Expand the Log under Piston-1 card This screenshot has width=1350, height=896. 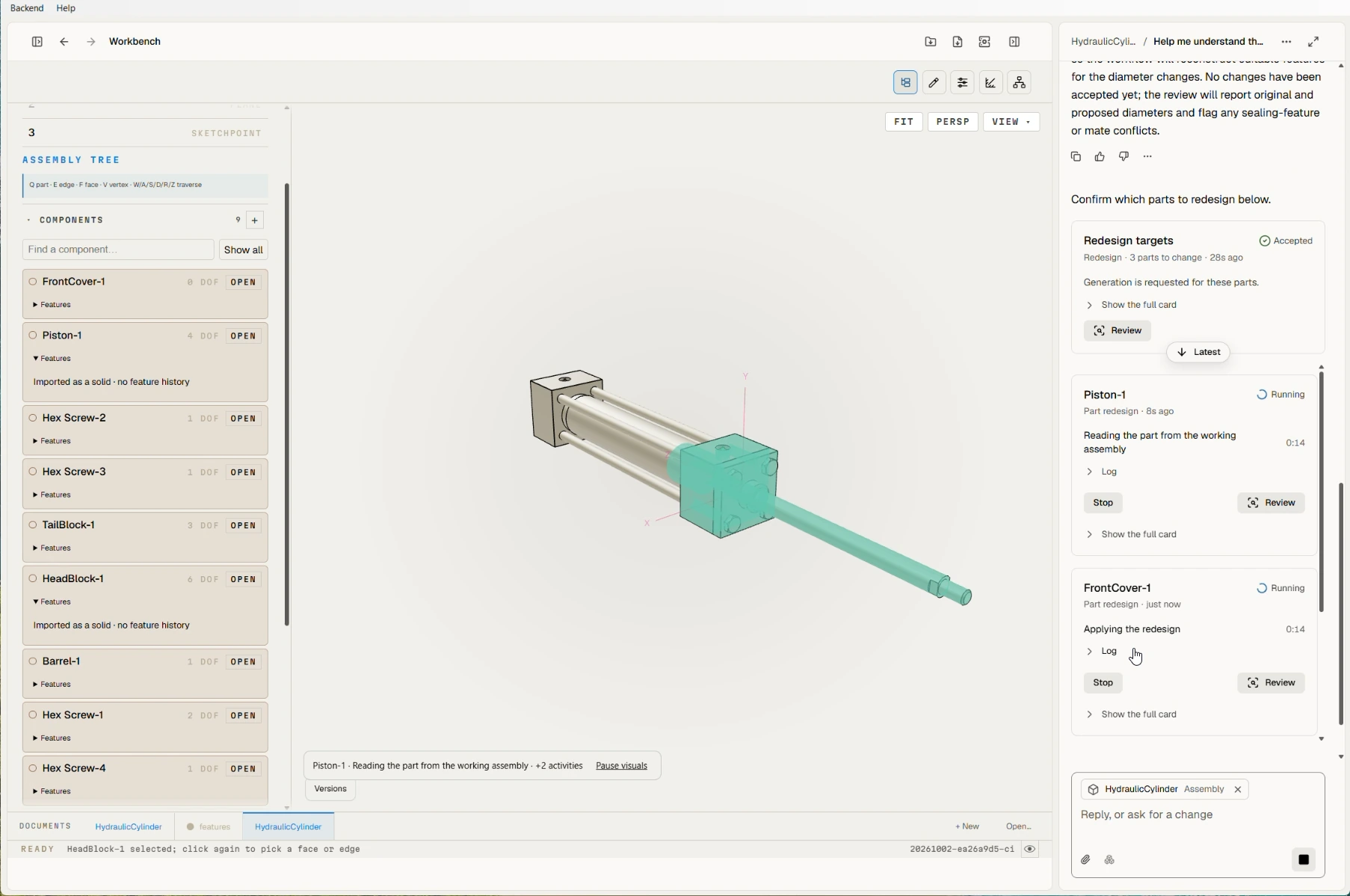coord(1102,472)
